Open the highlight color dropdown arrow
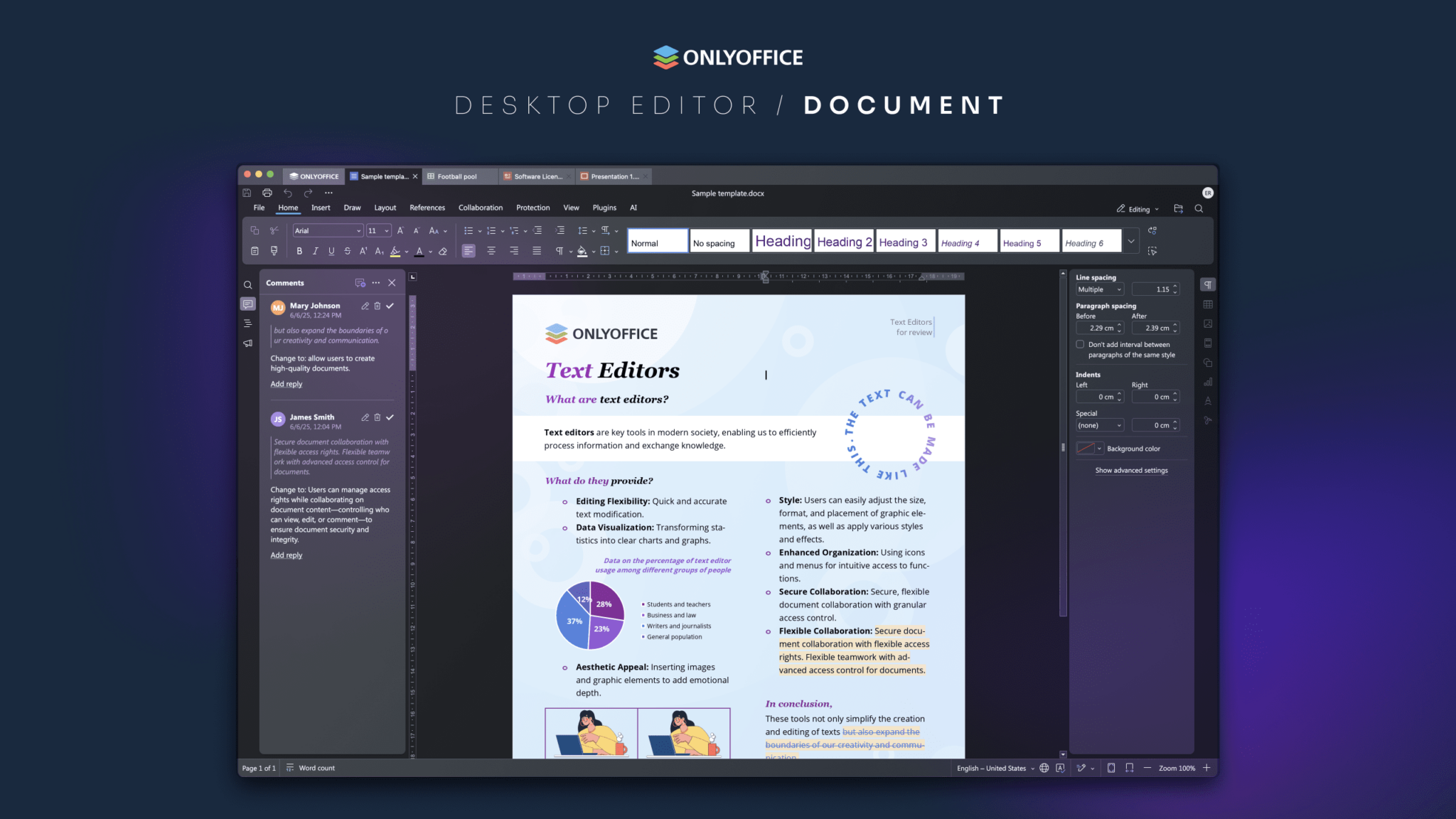Screen dimensions: 1456x819 tap(407, 252)
